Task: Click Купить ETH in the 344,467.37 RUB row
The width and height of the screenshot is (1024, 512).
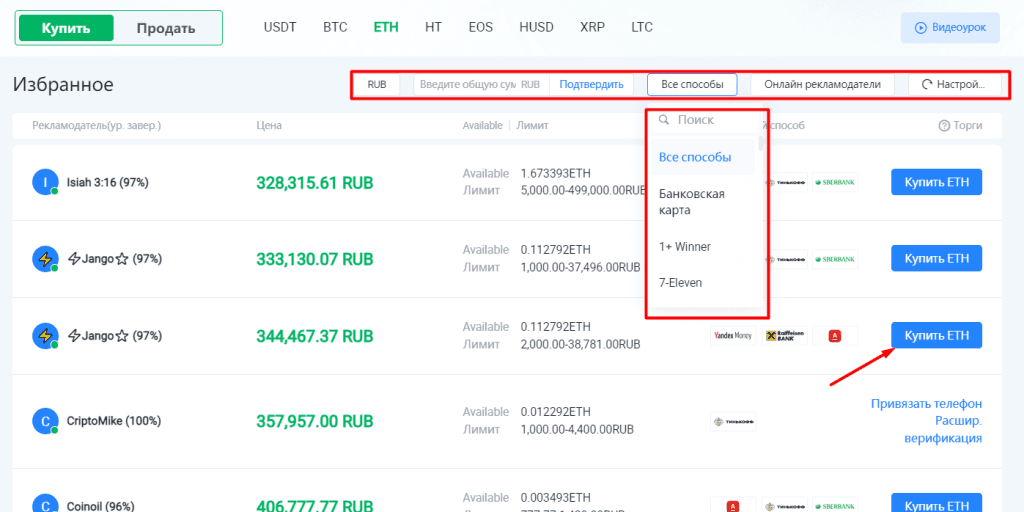Action: pyautogui.click(x=936, y=336)
